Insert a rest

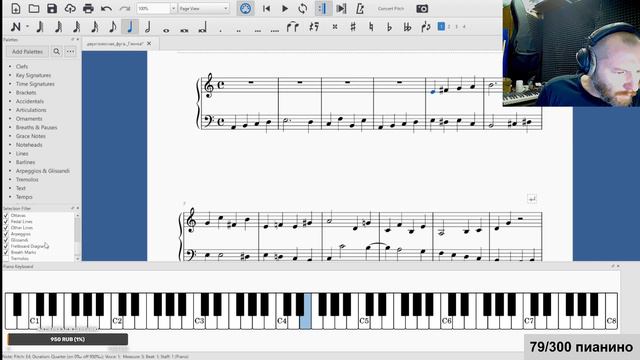click(x=314, y=27)
